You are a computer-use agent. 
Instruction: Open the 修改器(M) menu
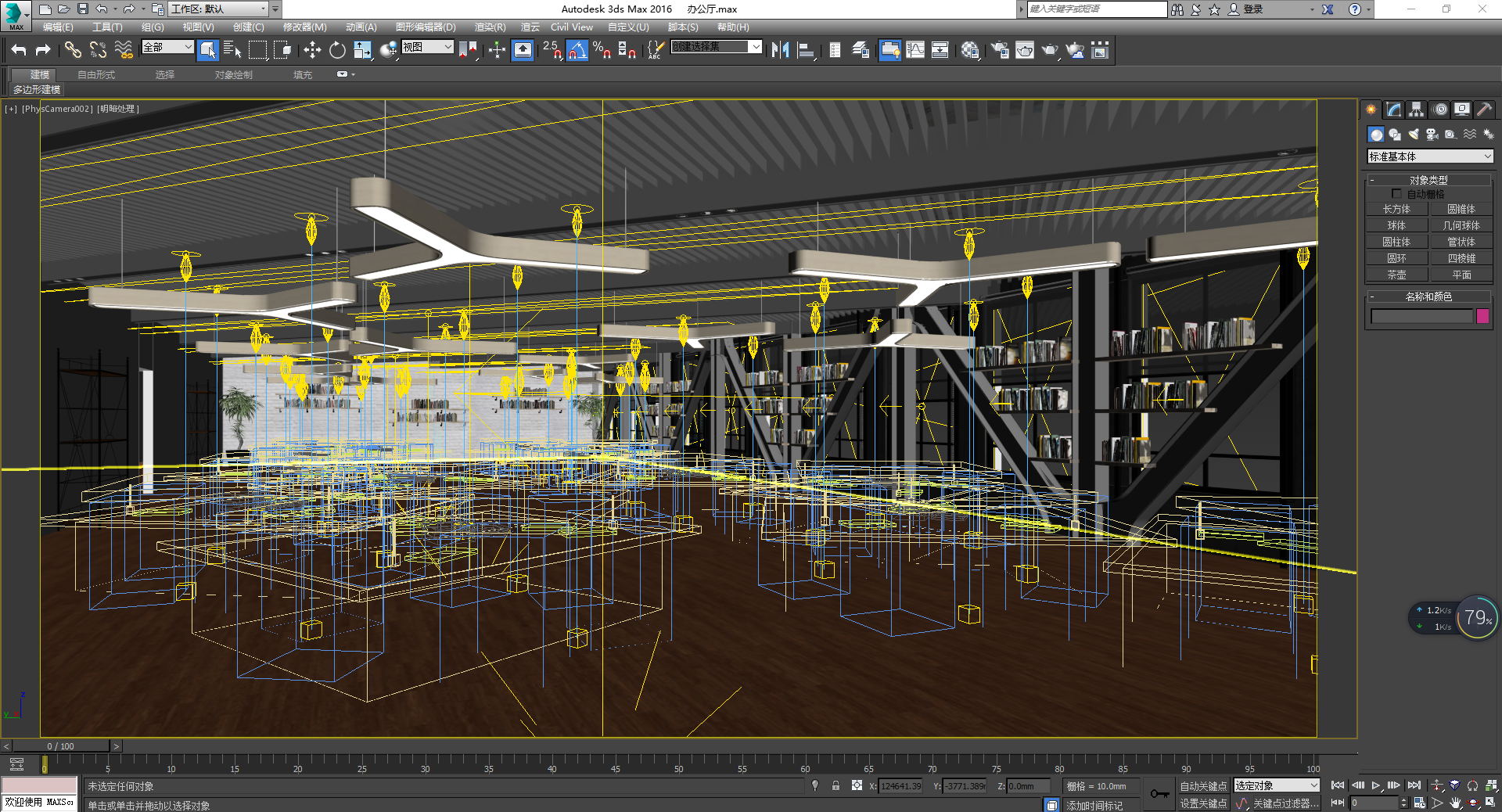304,27
